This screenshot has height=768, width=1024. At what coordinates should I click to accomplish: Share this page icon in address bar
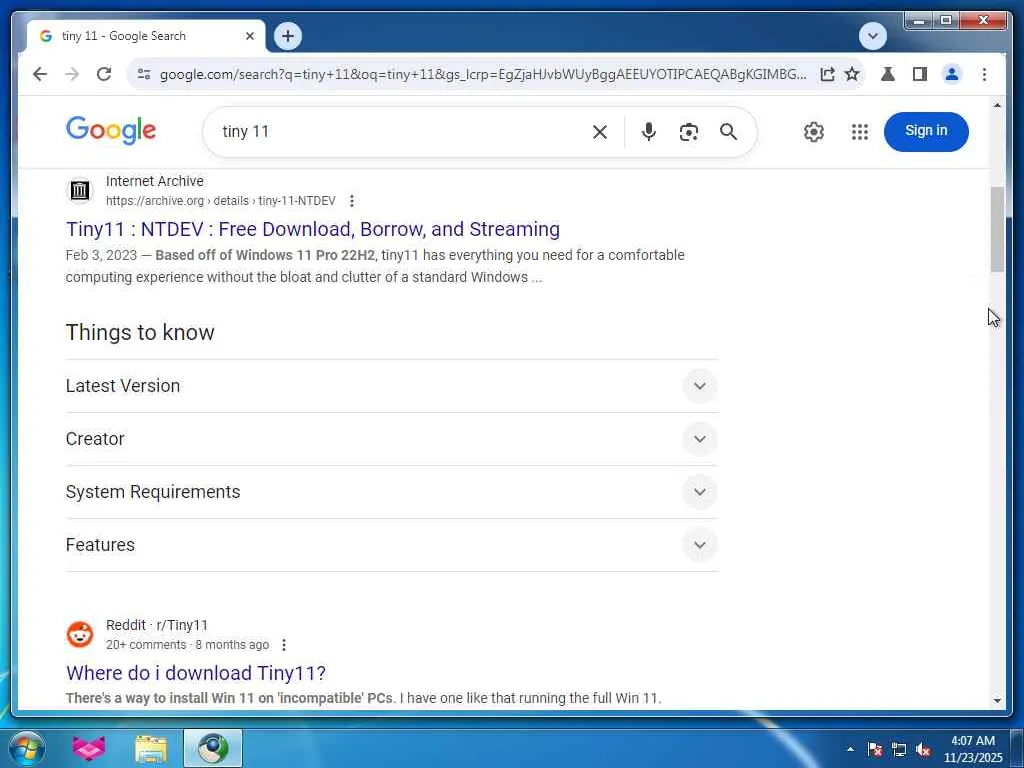click(827, 74)
